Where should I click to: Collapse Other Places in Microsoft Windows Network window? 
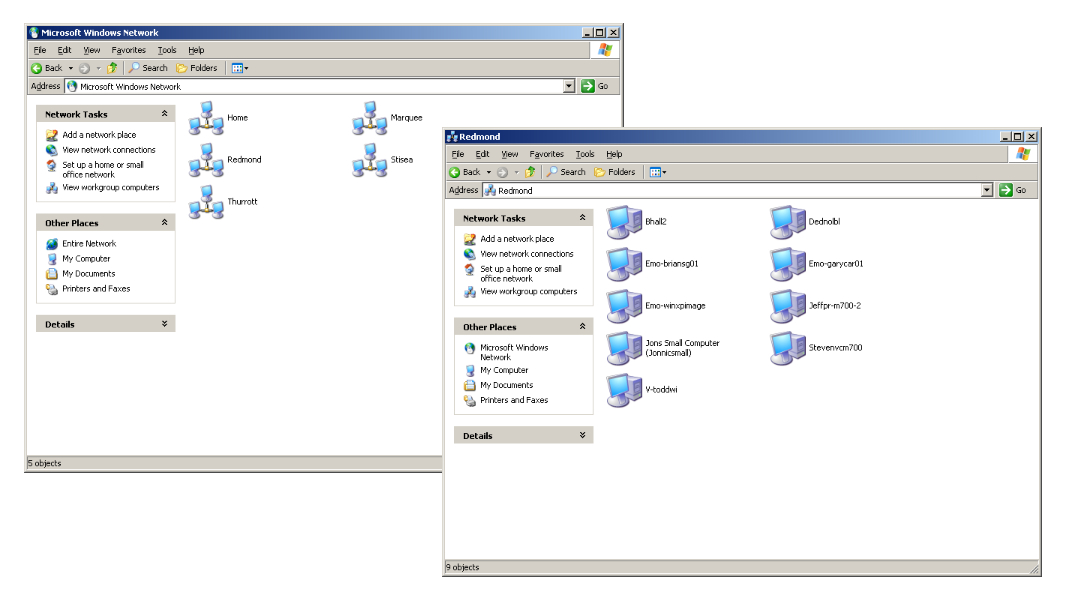[x=164, y=223]
